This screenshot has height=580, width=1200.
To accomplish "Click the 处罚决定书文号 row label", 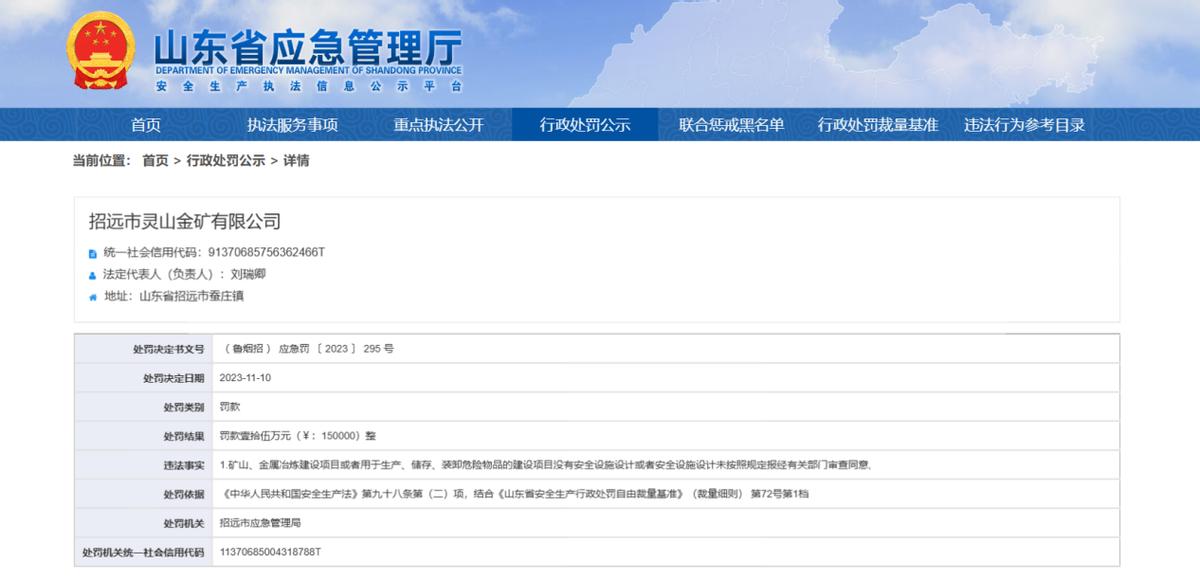I will click(x=168, y=349).
